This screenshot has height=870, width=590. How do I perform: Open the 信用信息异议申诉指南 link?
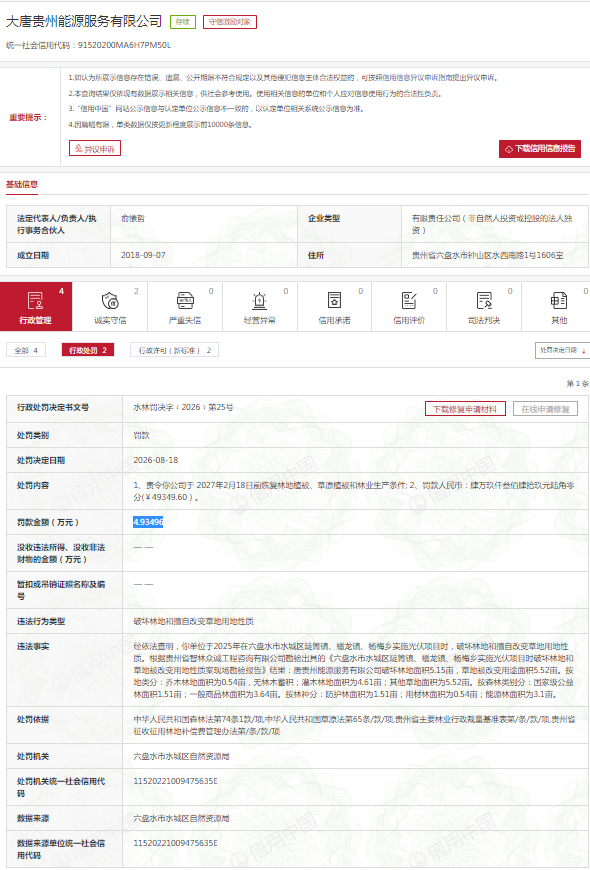[x=415, y=78]
